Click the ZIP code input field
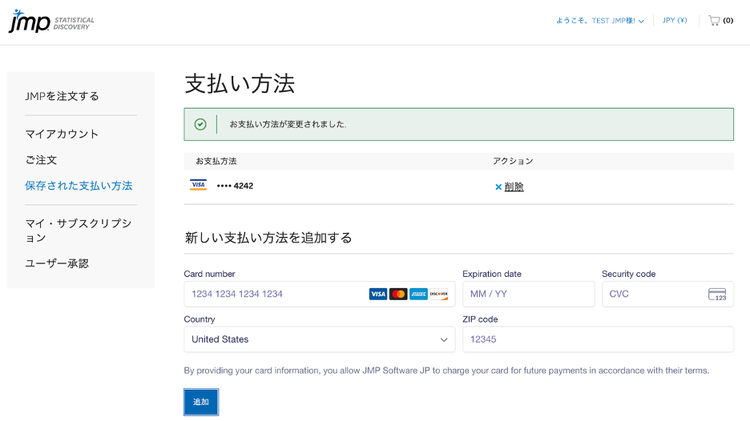This screenshot has height=421, width=750. point(597,339)
